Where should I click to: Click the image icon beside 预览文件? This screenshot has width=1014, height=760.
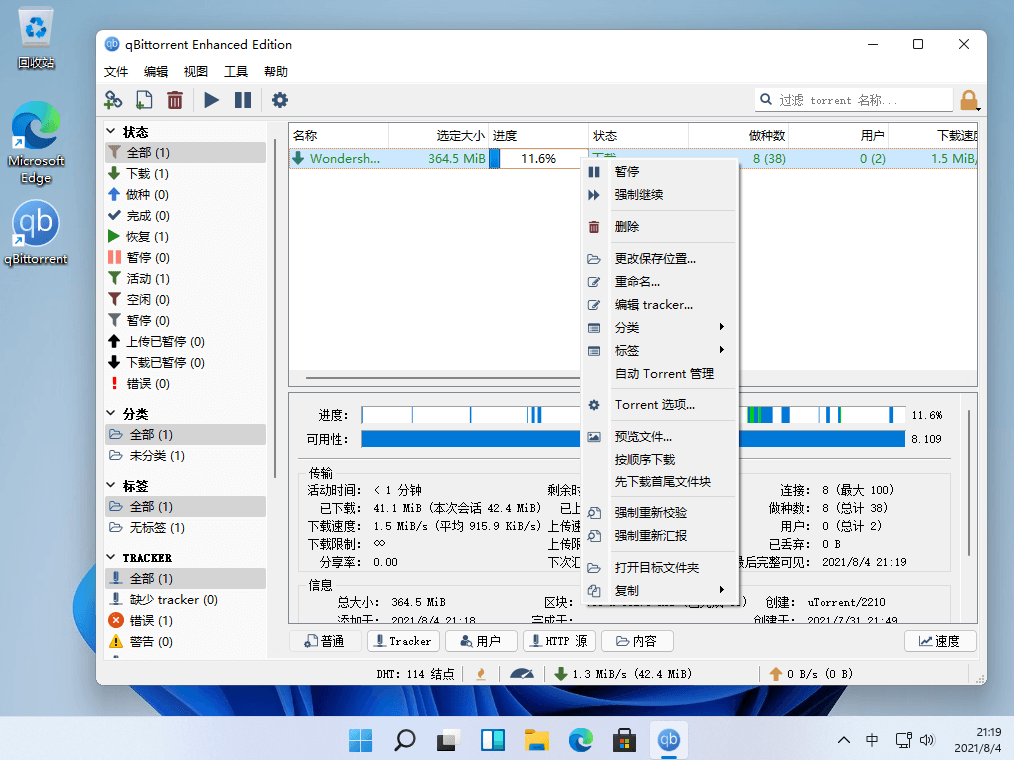pyautogui.click(x=594, y=437)
